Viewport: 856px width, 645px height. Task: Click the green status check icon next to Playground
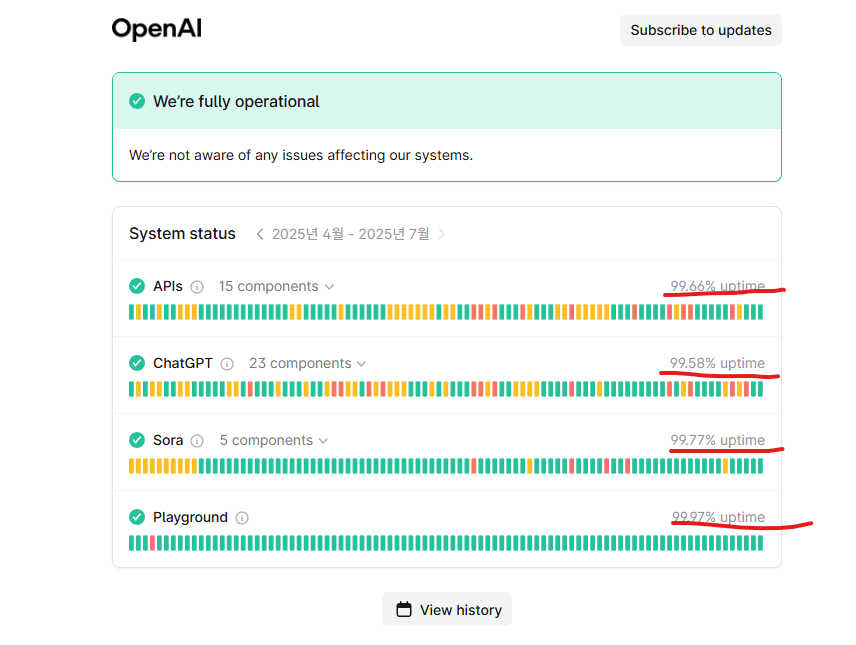[137, 517]
